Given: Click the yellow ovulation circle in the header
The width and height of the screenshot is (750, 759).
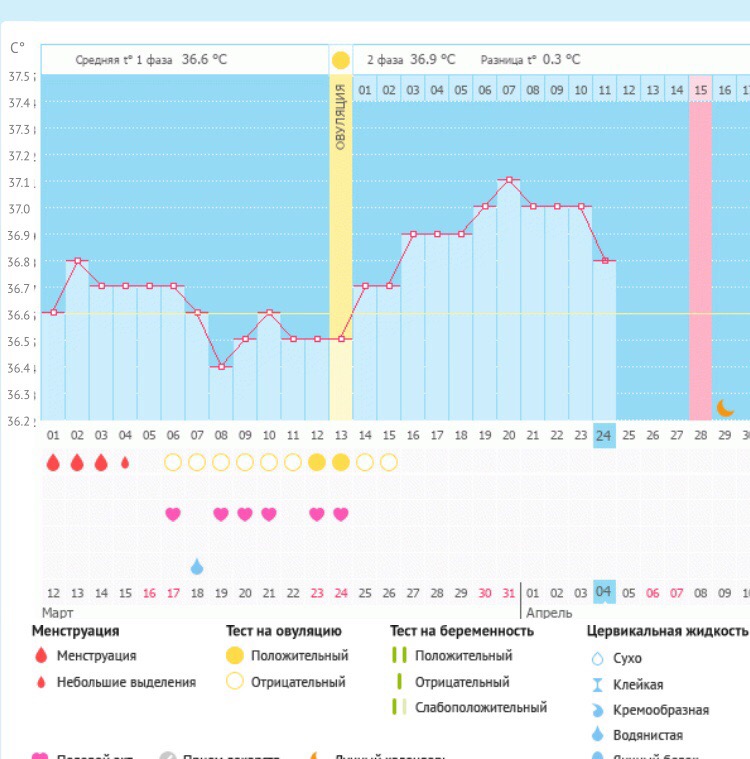Looking at the screenshot, I should point(340,60).
